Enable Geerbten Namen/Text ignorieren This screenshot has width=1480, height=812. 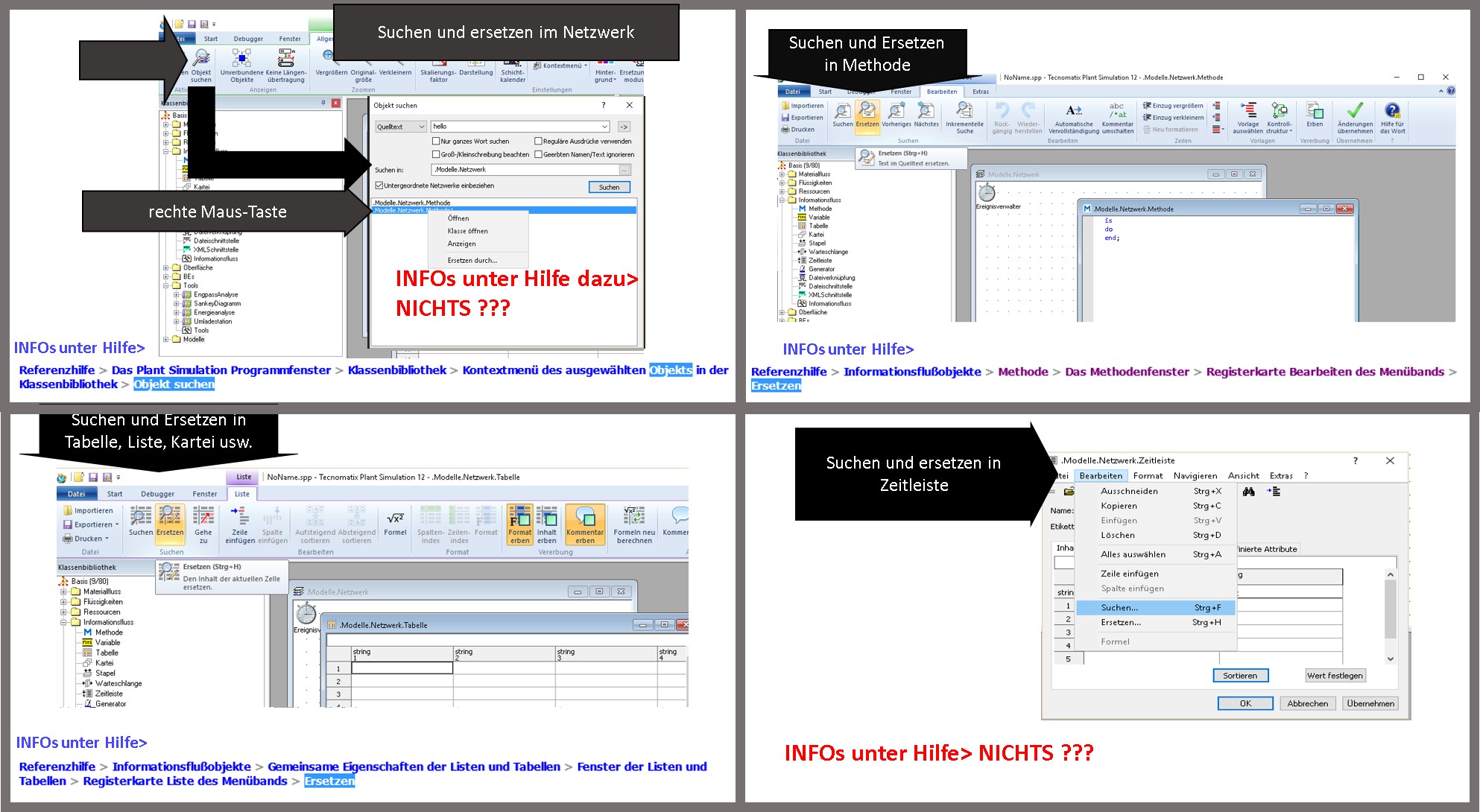538,154
